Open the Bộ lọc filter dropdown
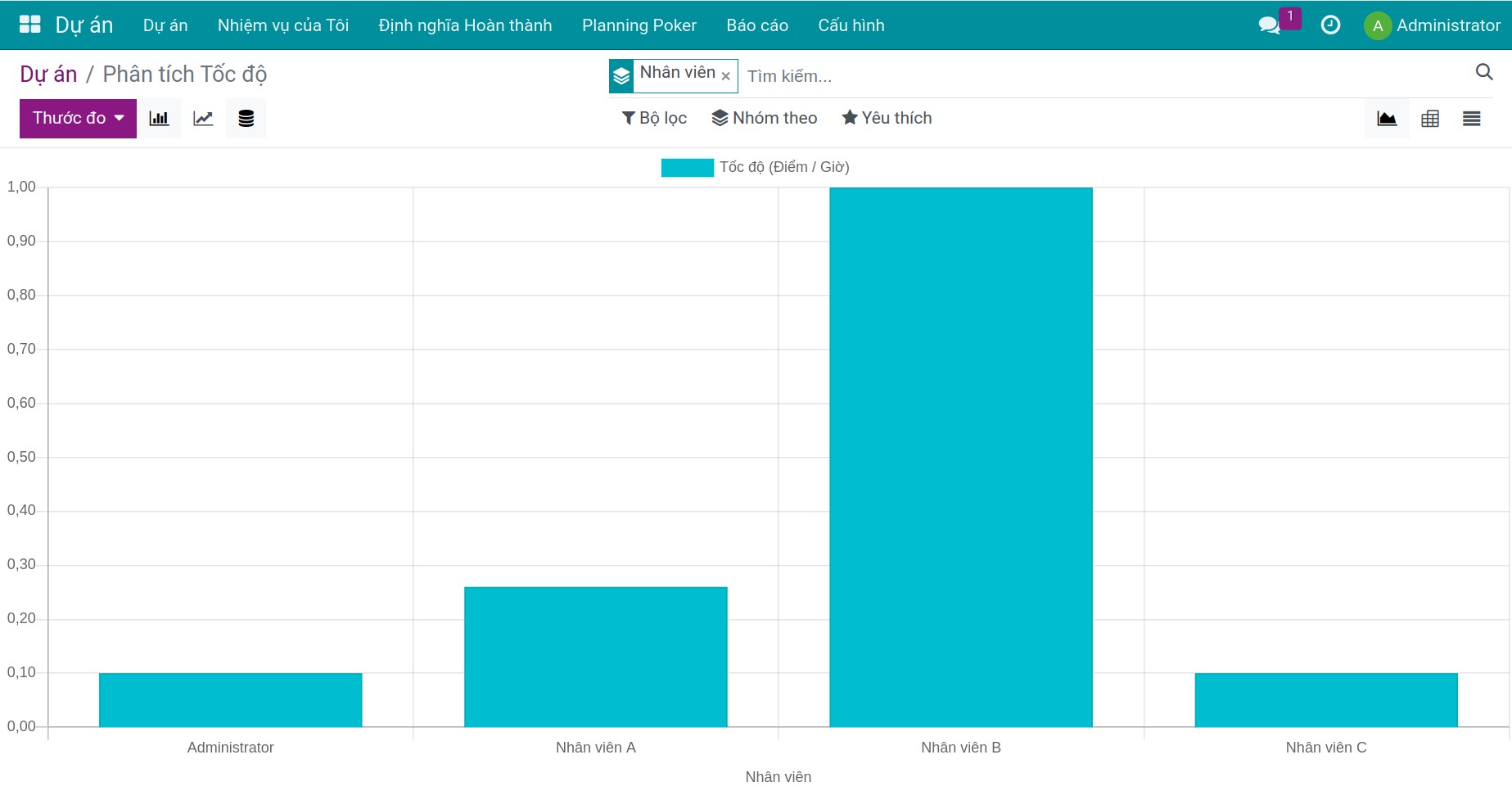 point(654,118)
